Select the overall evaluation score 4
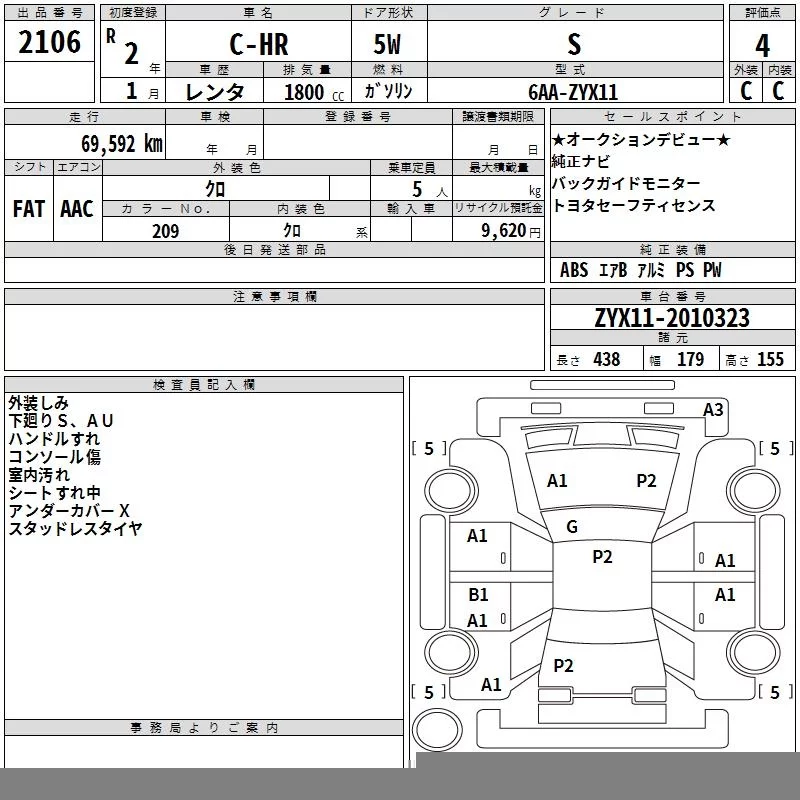Screen dimensions: 800x800 (x=762, y=46)
